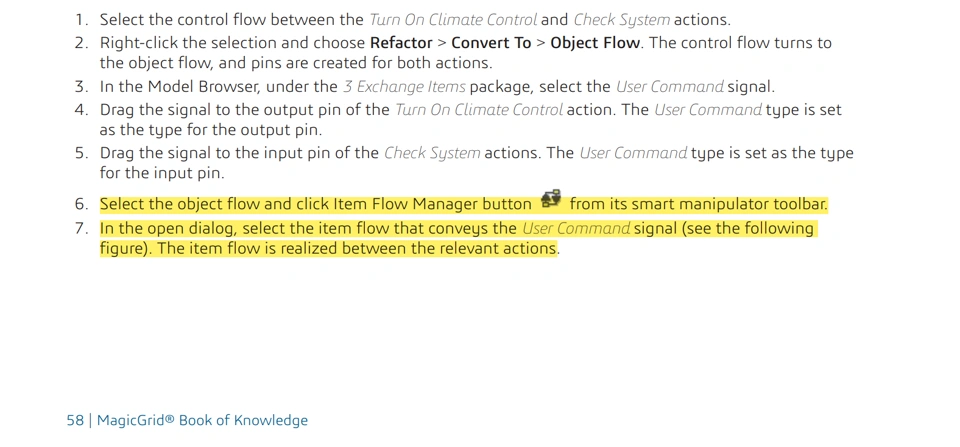960x447 pixels.
Task: Click italic "User Command" in step 5
Action: click(633, 153)
